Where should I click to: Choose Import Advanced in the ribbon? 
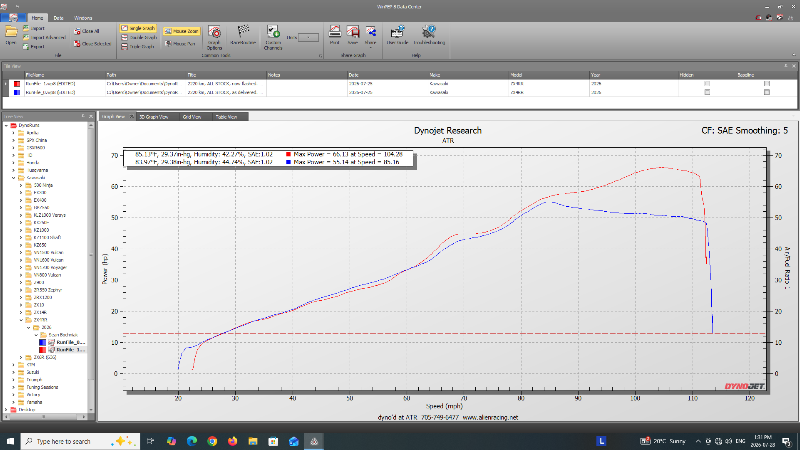[44, 37]
